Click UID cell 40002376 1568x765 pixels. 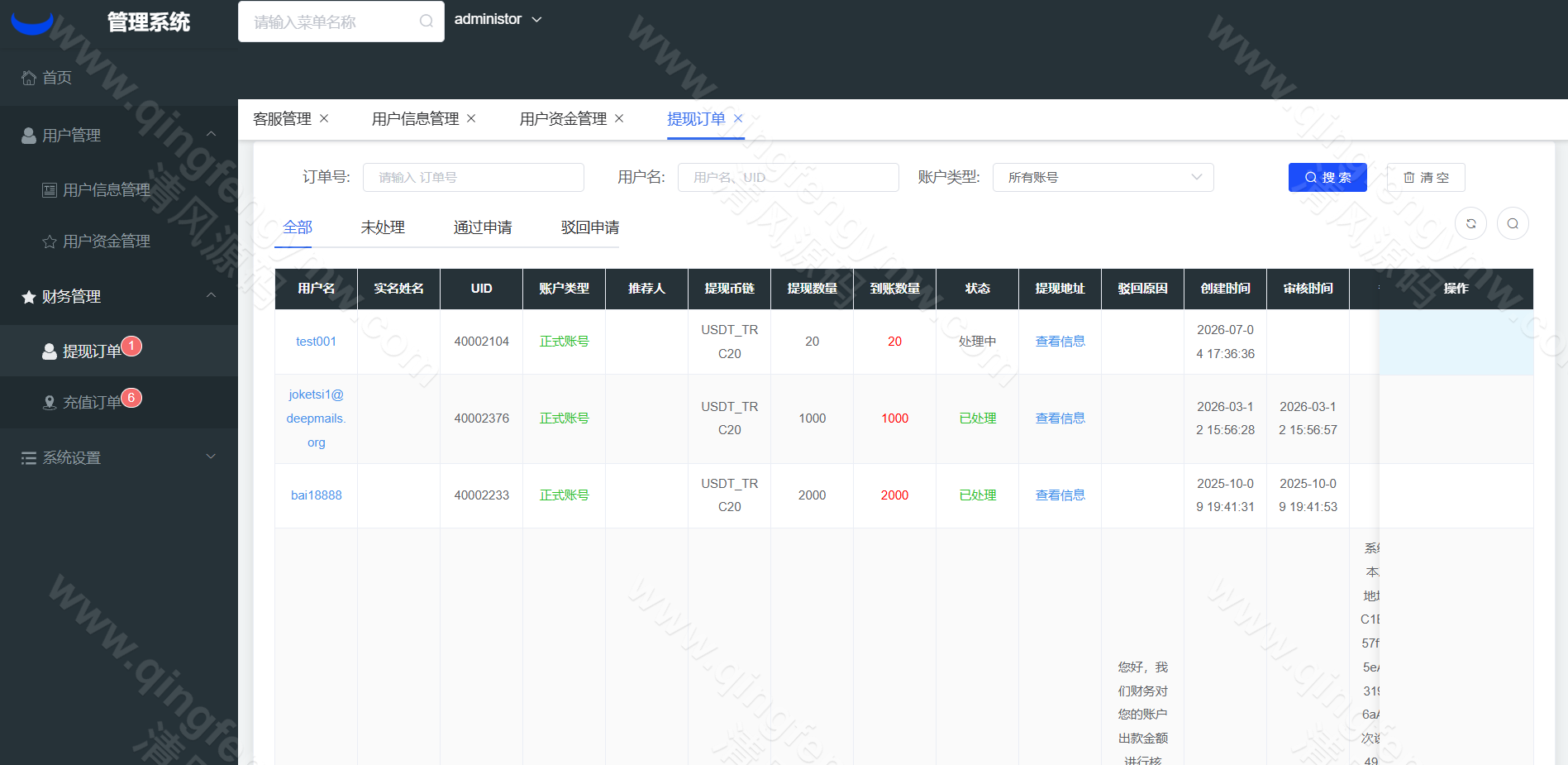coord(482,418)
